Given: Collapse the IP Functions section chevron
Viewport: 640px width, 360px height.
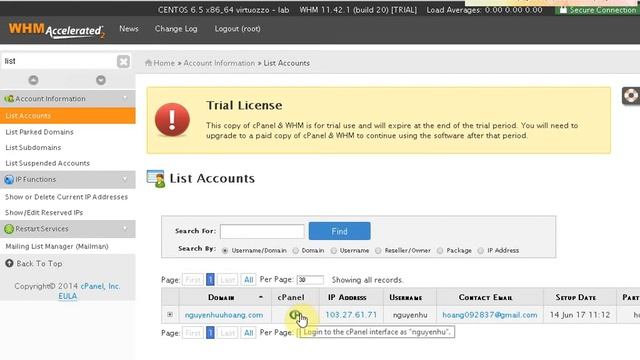Looking at the screenshot, I should (x=125, y=179).
